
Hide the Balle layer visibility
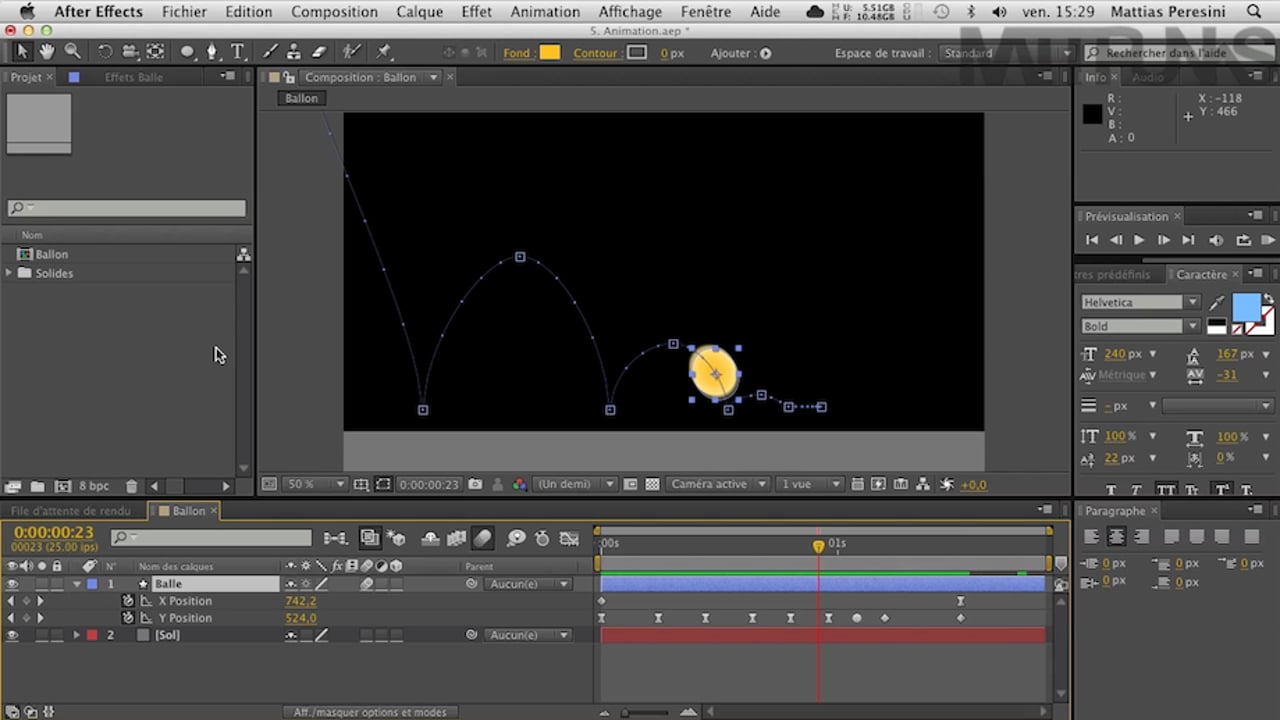(x=12, y=583)
